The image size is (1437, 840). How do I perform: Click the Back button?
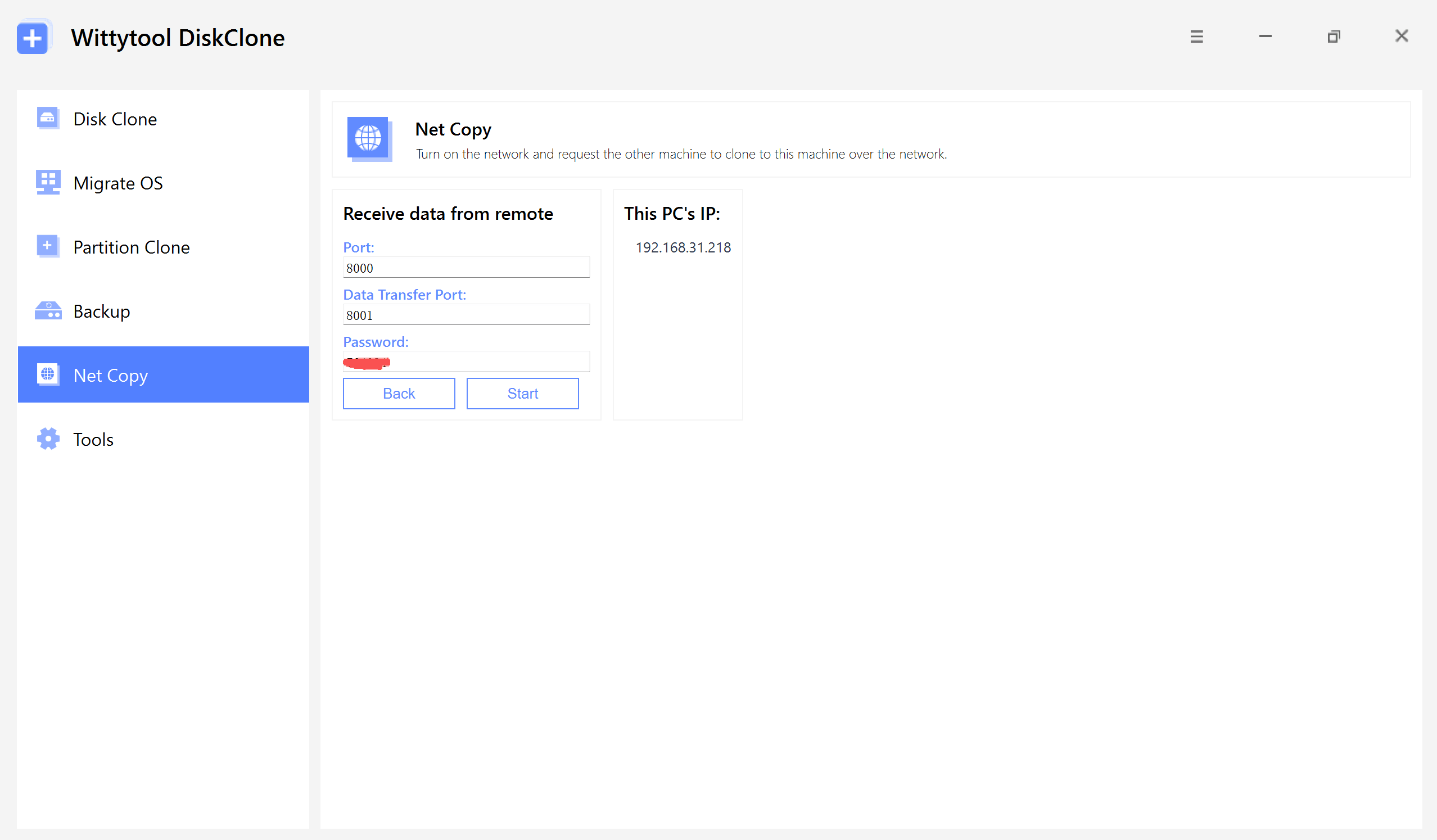coord(399,394)
